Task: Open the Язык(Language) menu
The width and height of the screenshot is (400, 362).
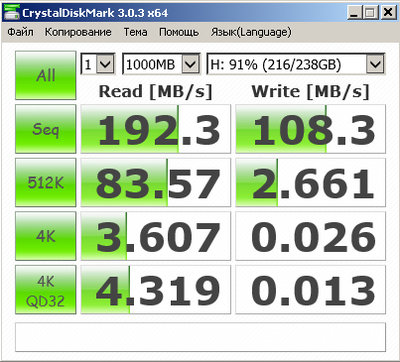Action: tap(251, 32)
